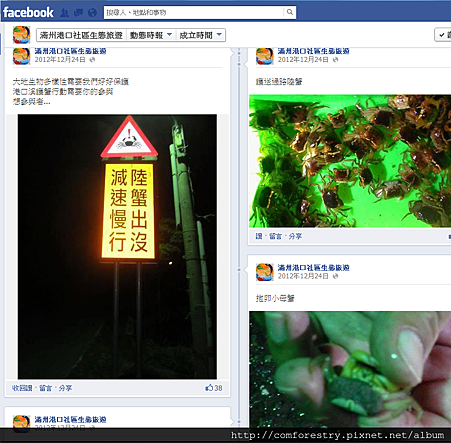Toggle the checkmark button at the top right

click(443, 35)
